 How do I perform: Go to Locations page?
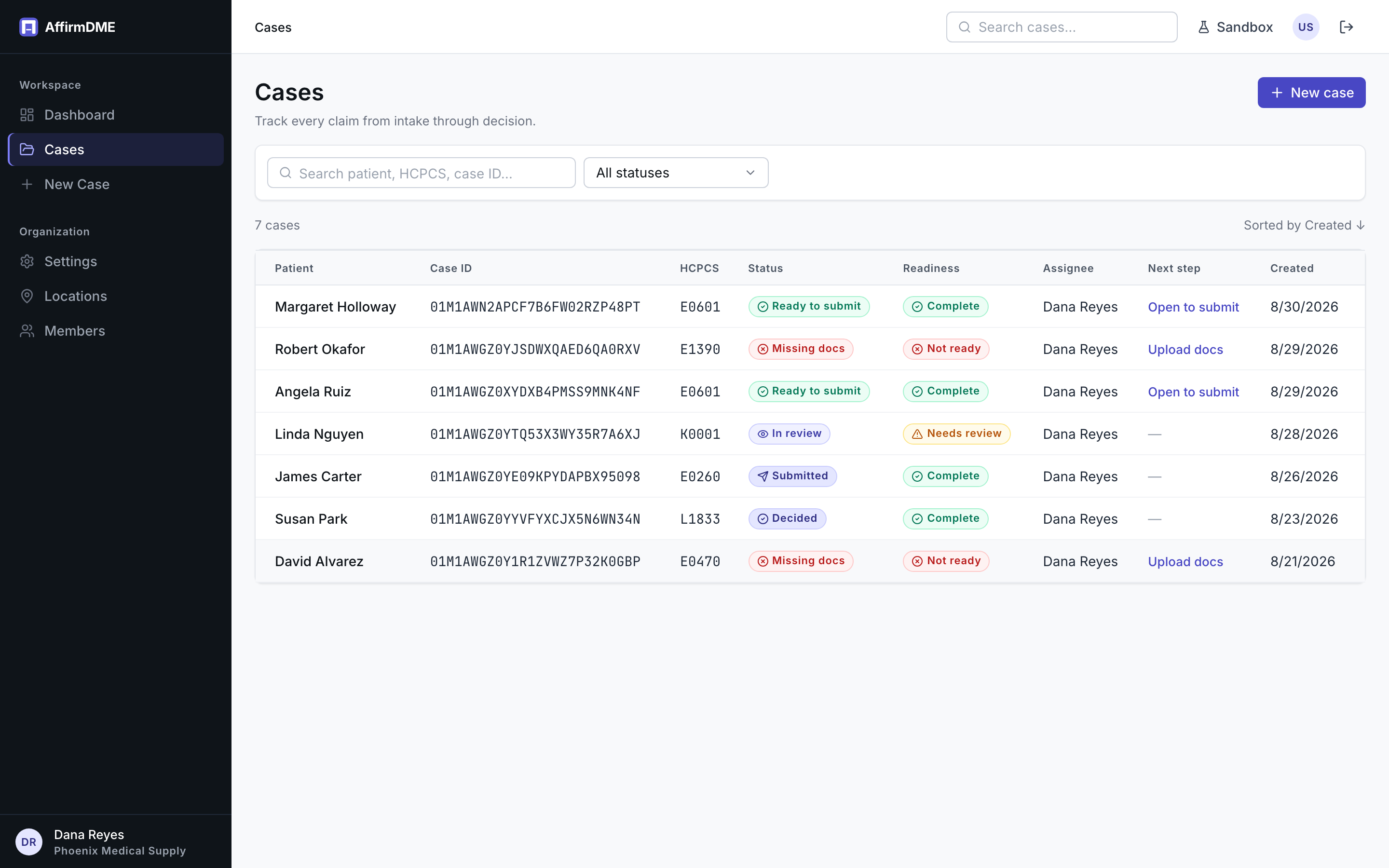coord(115,296)
